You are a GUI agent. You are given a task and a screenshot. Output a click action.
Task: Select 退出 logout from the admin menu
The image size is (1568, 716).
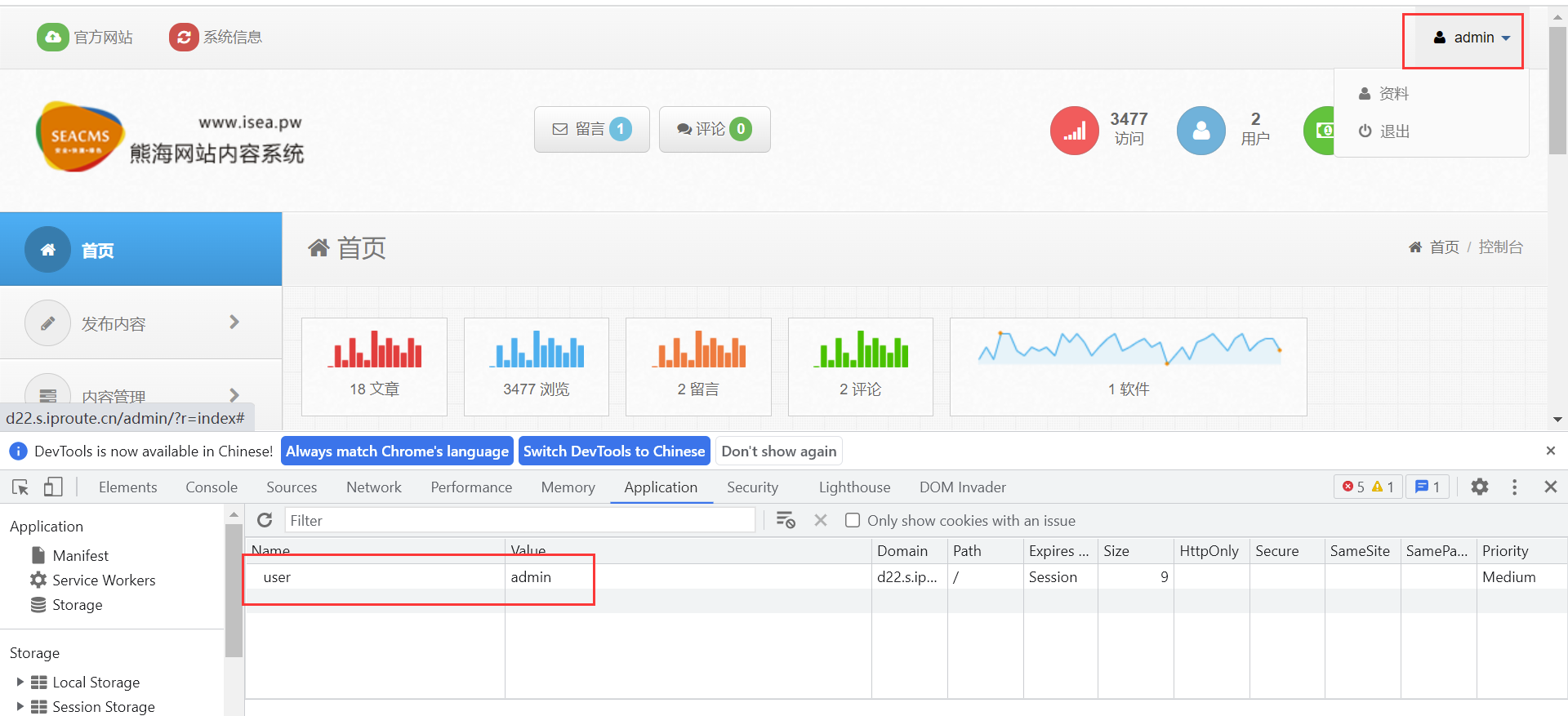(x=1393, y=131)
